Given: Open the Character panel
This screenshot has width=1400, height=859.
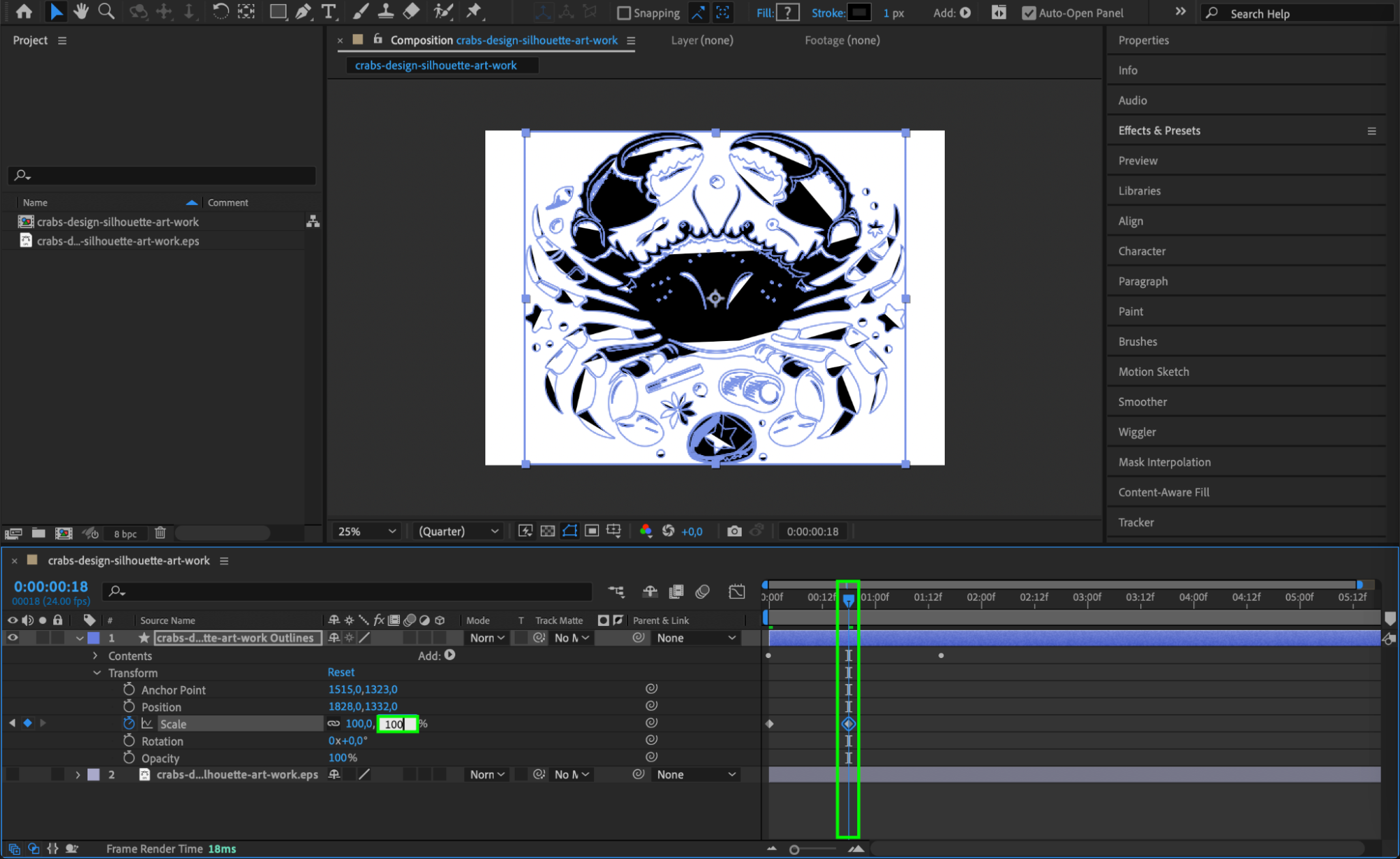Looking at the screenshot, I should pyautogui.click(x=1142, y=251).
